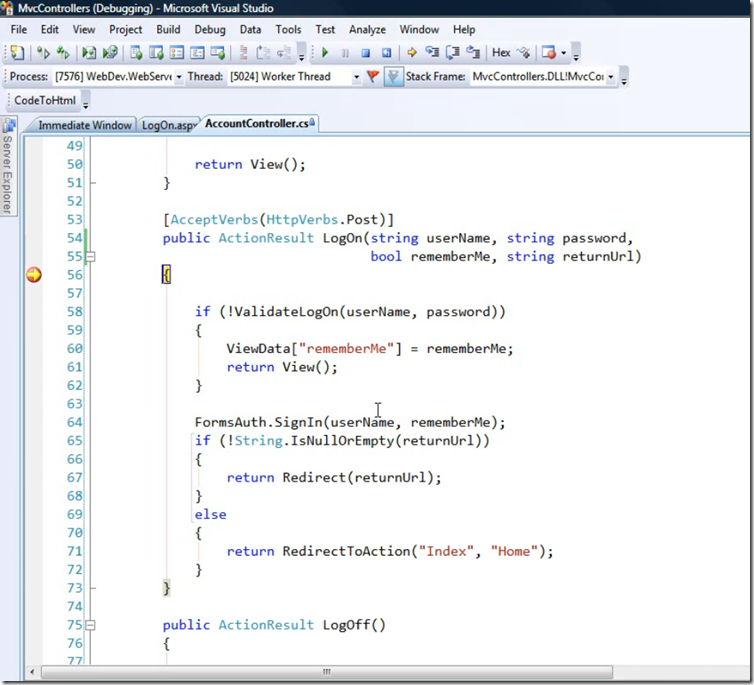Open dropdown arrow beside Breakpoints window icon

[564, 53]
